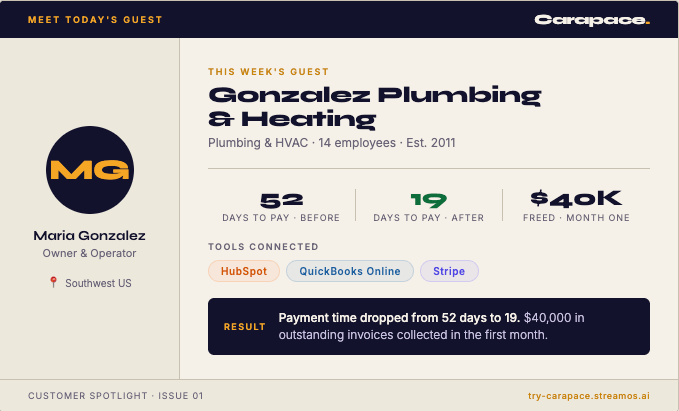The height and width of the screenshot is (411, 679).
Task: Select the HubSpot tool tag
Action: pyautogui.click(x=244, y=271)
